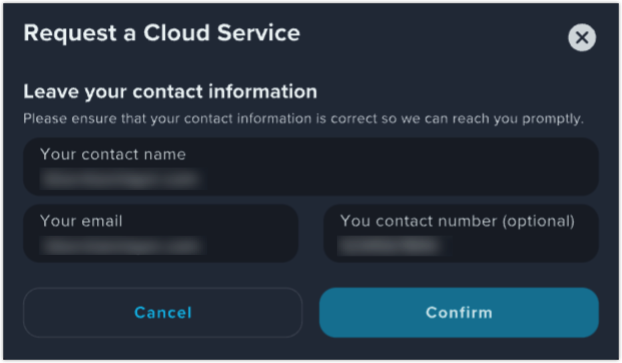Click the X icon in the dialog corner
The width and height of the screenshot is (622, 363).
pyautogui.click(x=582, y=38)
